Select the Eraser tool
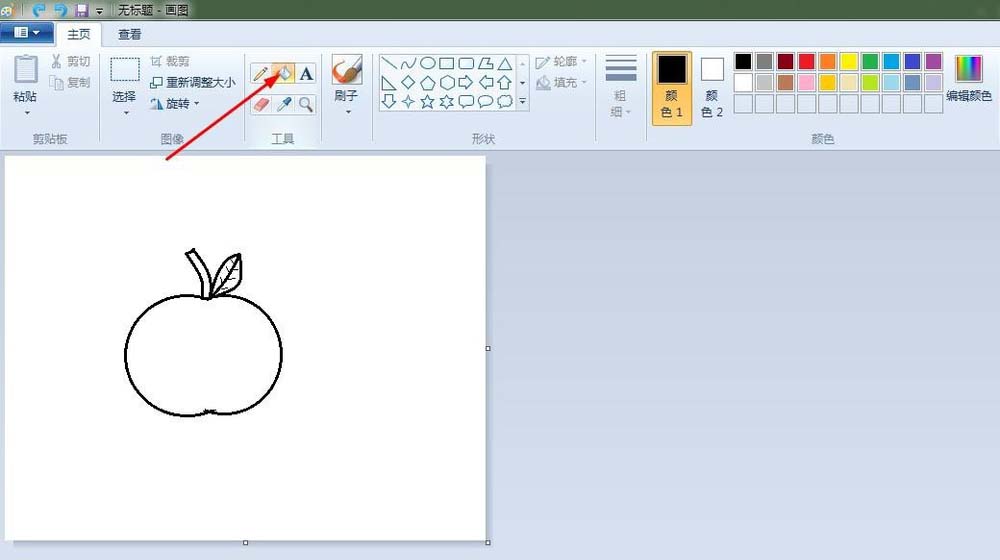 260,104
